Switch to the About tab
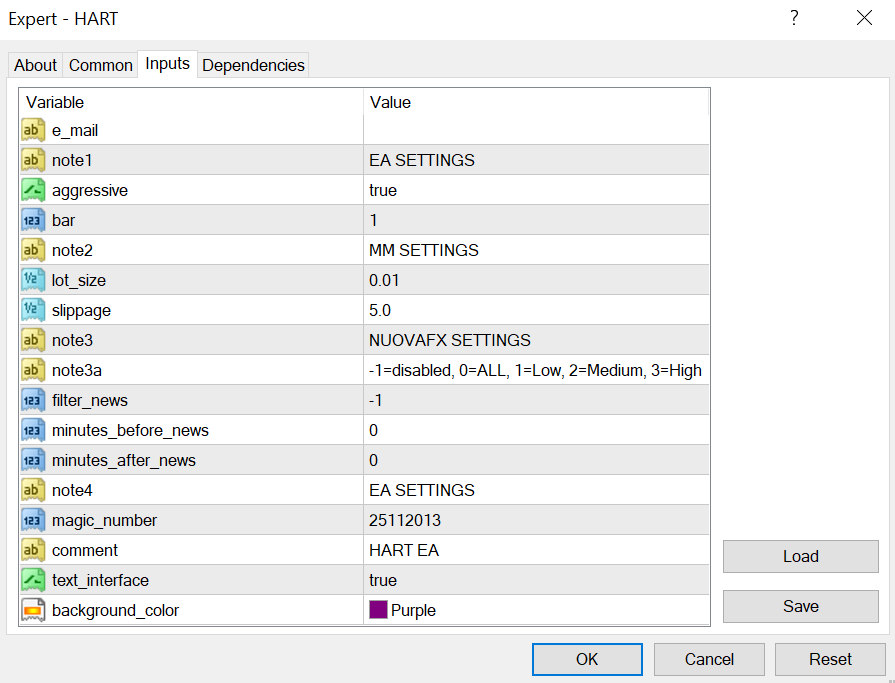Image resolution: width=895 pixels, height=683 pixels. 35,65
